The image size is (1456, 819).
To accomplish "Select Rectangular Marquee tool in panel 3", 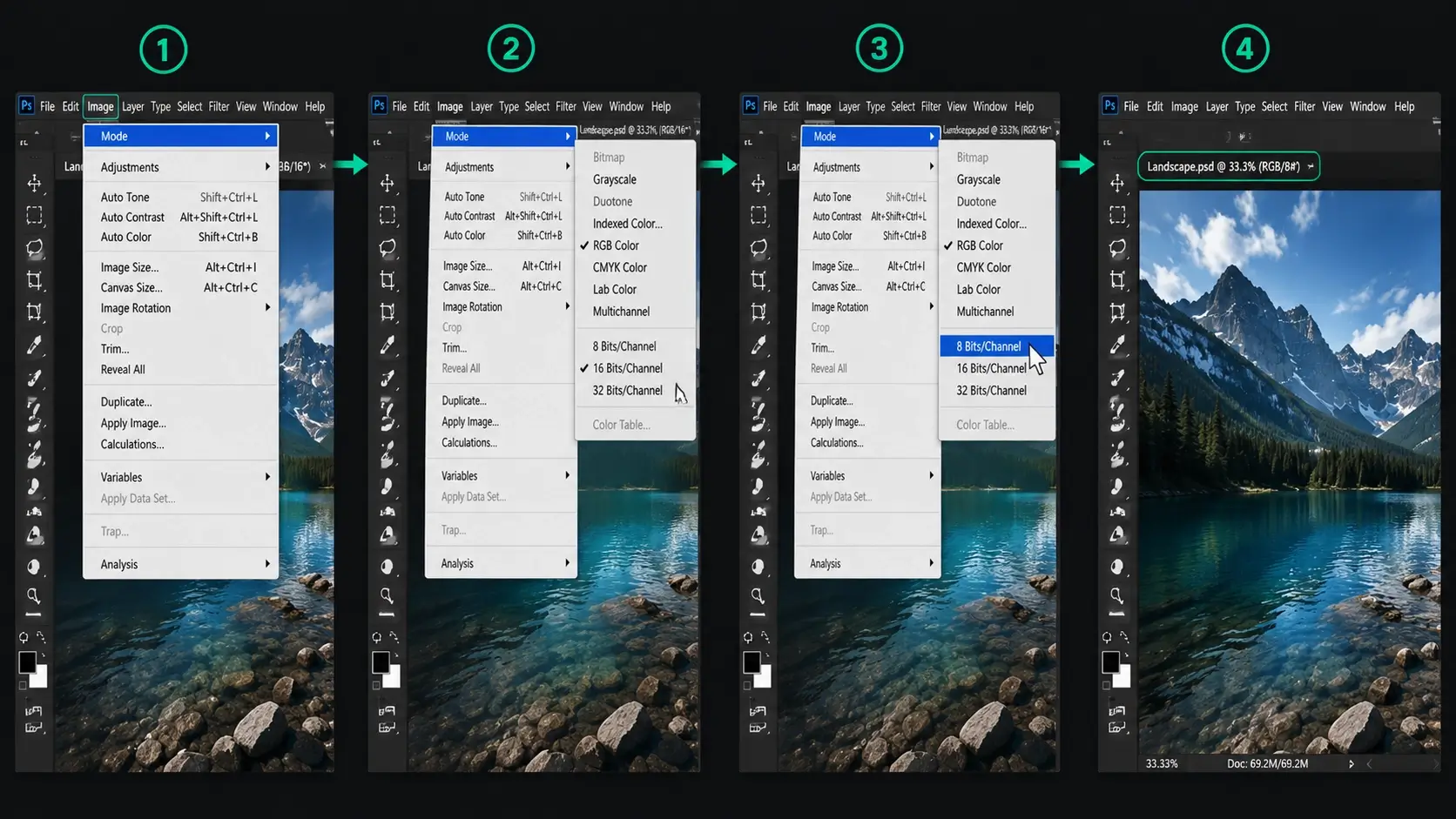I will [x=758, y=215].
